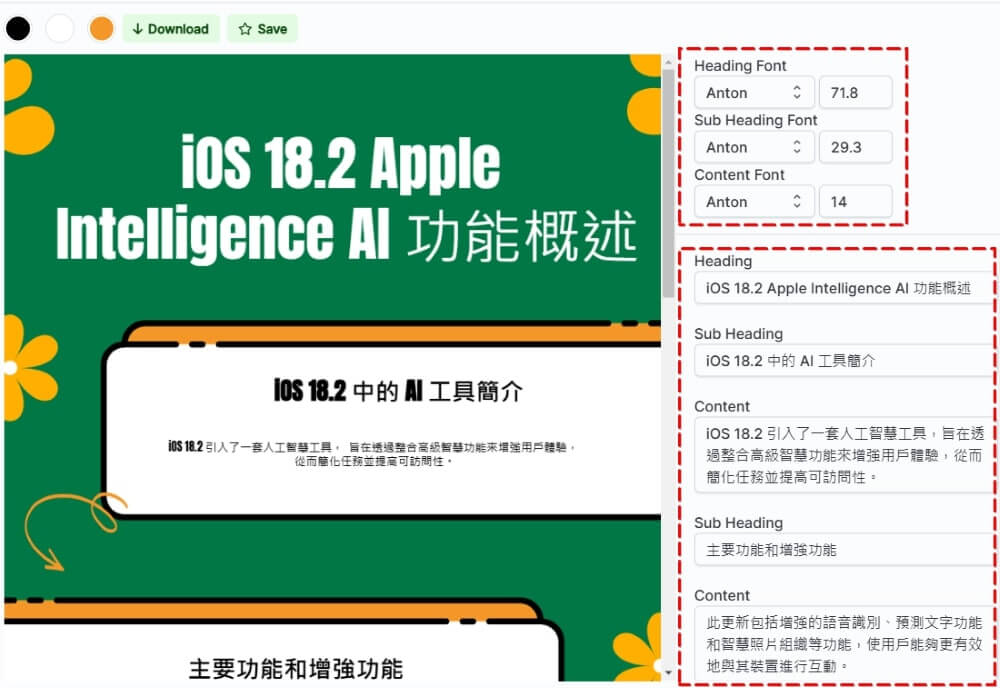Select the sub heading size field showing 29.3
The height and width of the screenshot is (688, 1000).
(857, 147)
